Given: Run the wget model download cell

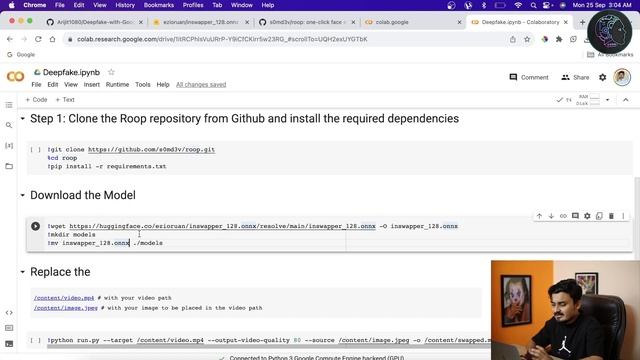Looking at the screenshot, I should click(x=36, y=226).
